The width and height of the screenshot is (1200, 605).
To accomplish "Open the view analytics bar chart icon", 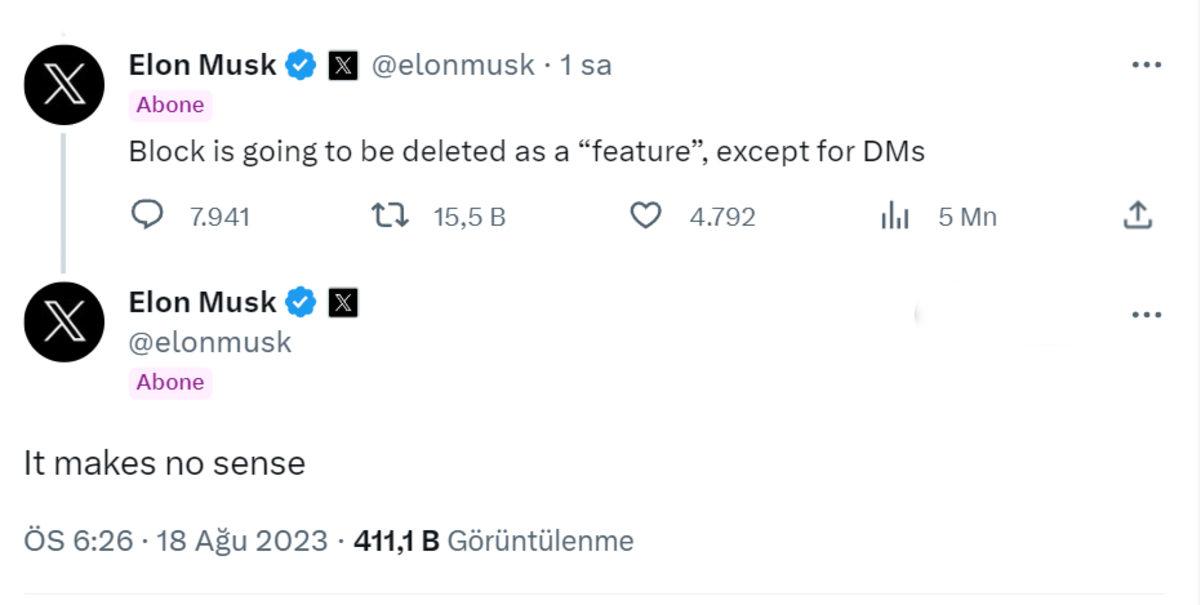I will click(x=894, y=216).
